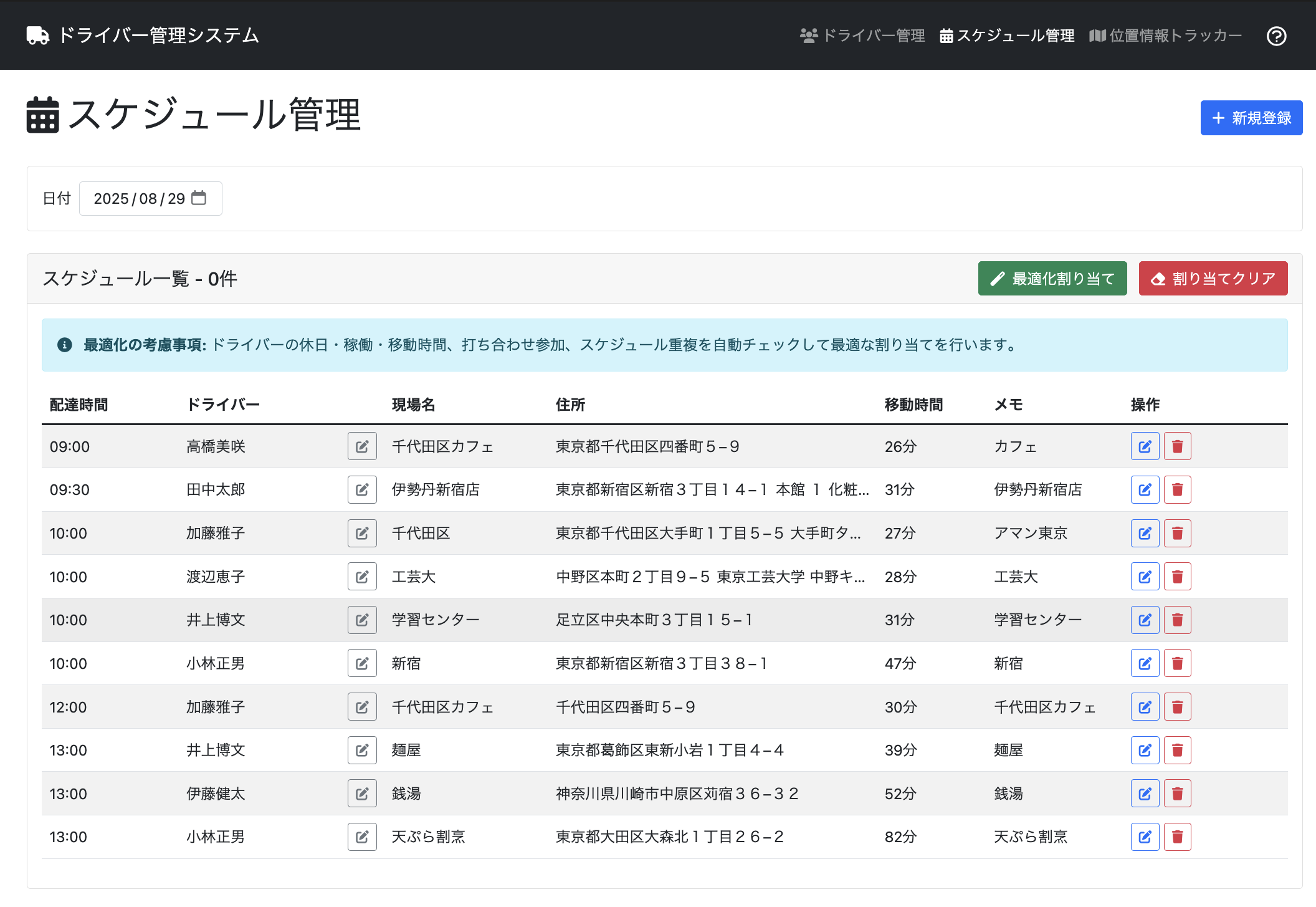The width and height of the screenshot is (1316, 907).
Task: Click the driver edit icon beside 加藤雅子
Action: point(362,533)
